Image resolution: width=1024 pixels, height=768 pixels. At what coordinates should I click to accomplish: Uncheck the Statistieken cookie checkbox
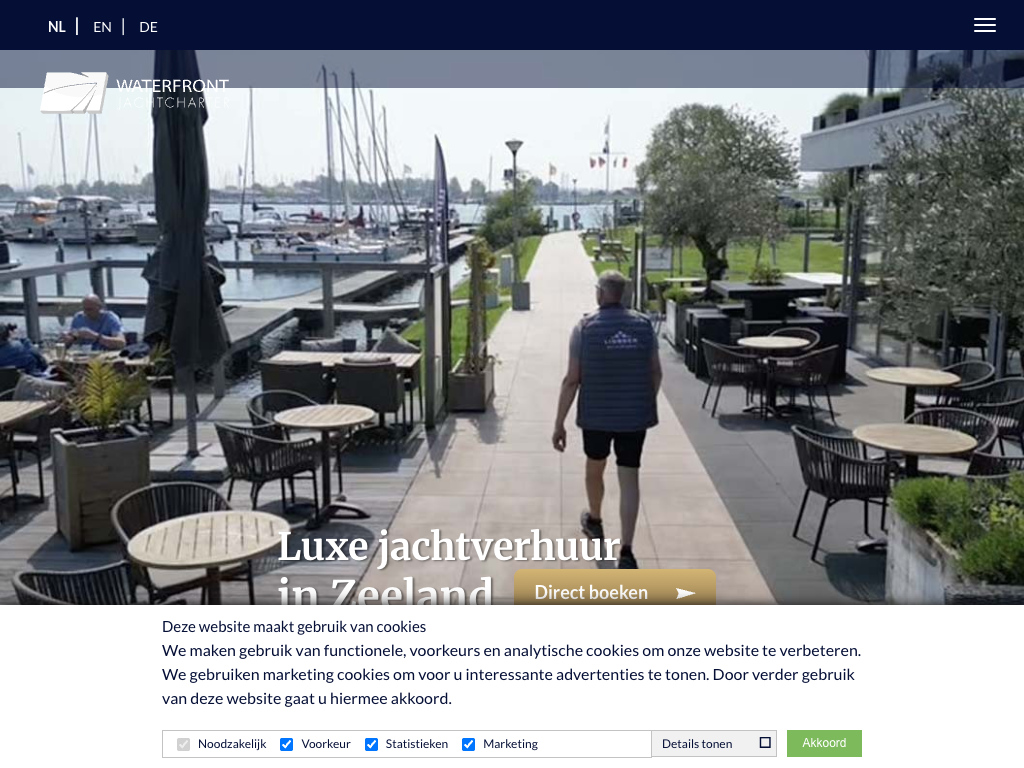pyautogui.click(x=371, y=744)
